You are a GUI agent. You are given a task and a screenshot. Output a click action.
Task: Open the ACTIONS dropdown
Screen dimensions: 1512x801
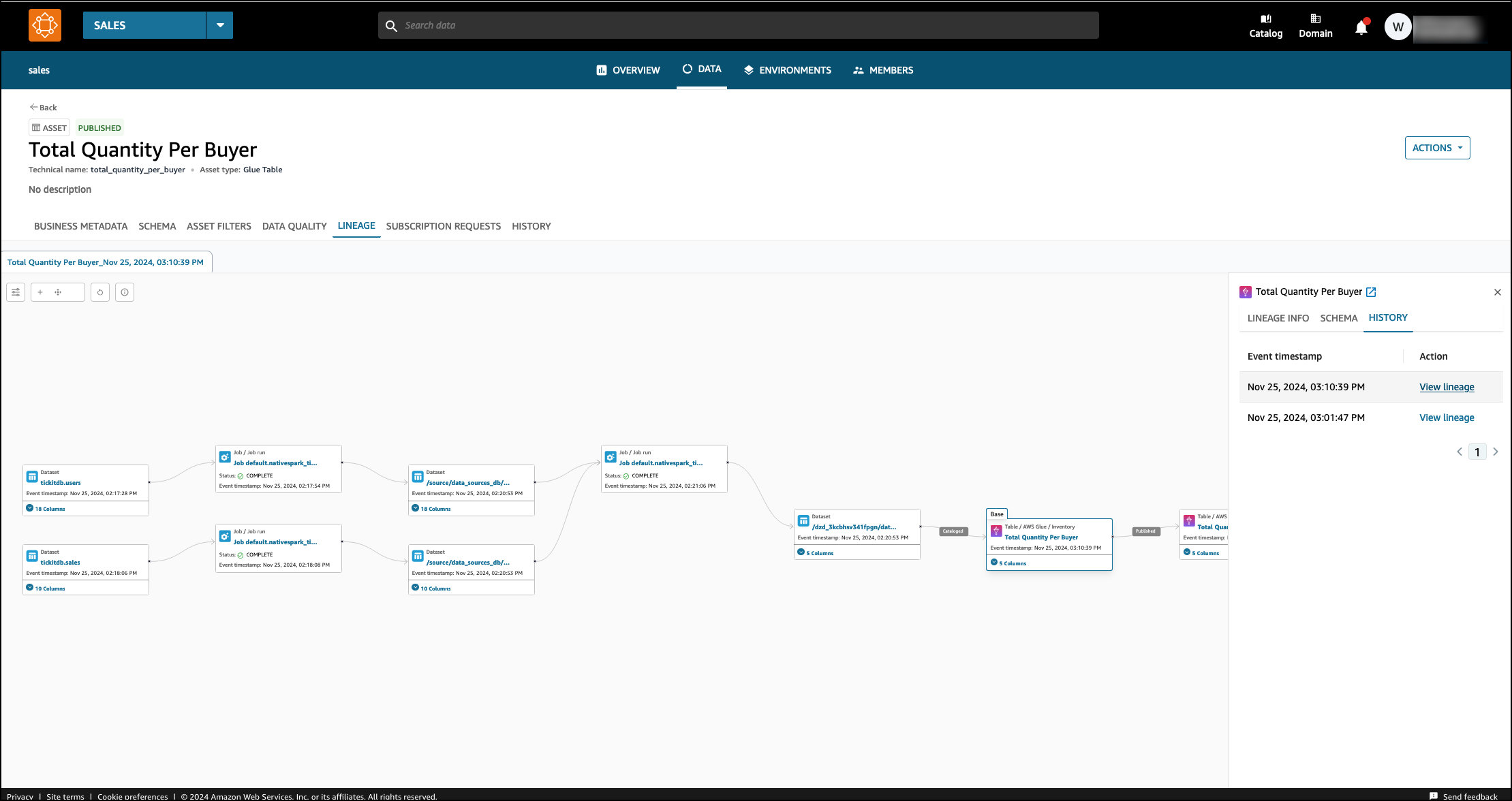1437,148
